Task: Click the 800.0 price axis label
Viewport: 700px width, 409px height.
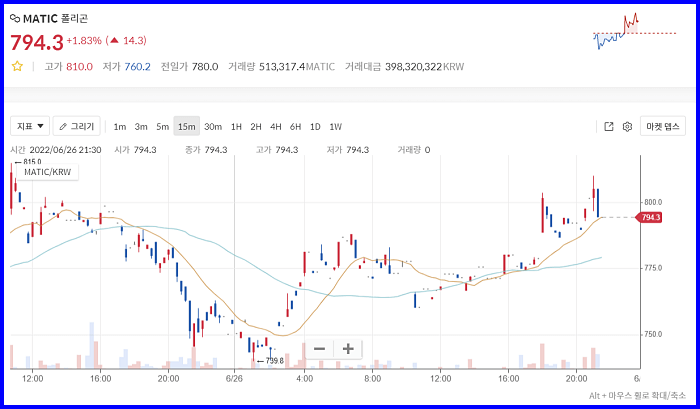Action: pyautogui.click(x=653, y=202)
